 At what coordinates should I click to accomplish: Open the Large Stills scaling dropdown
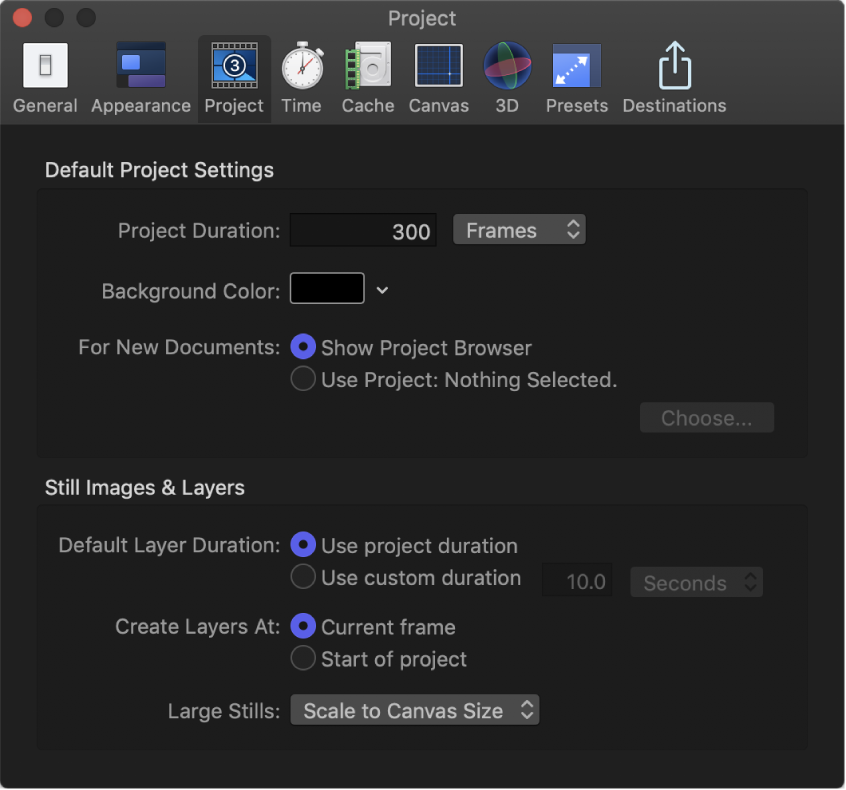[x=414, y=710]
